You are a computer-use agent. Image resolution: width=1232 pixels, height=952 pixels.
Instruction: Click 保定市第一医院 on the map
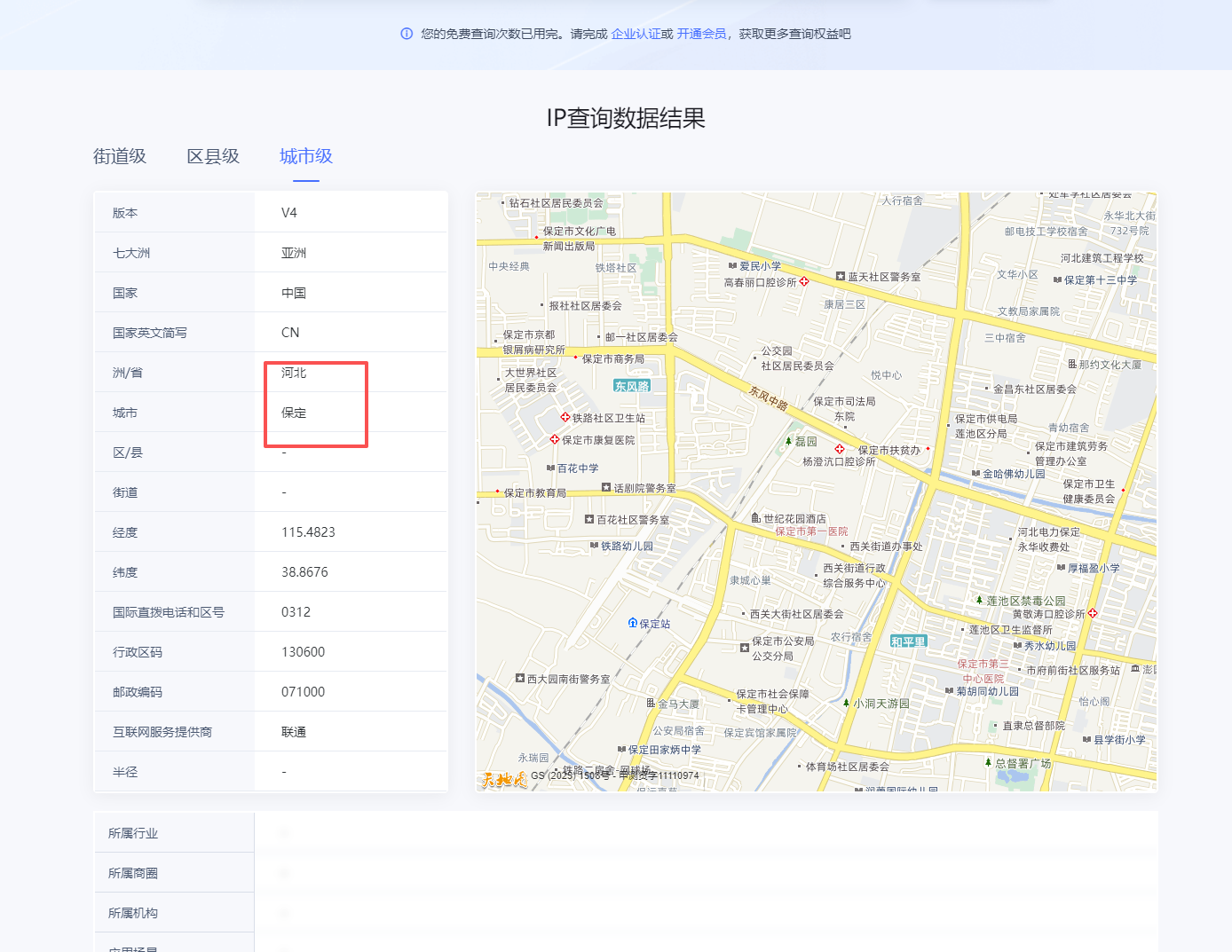coord(811,531)
